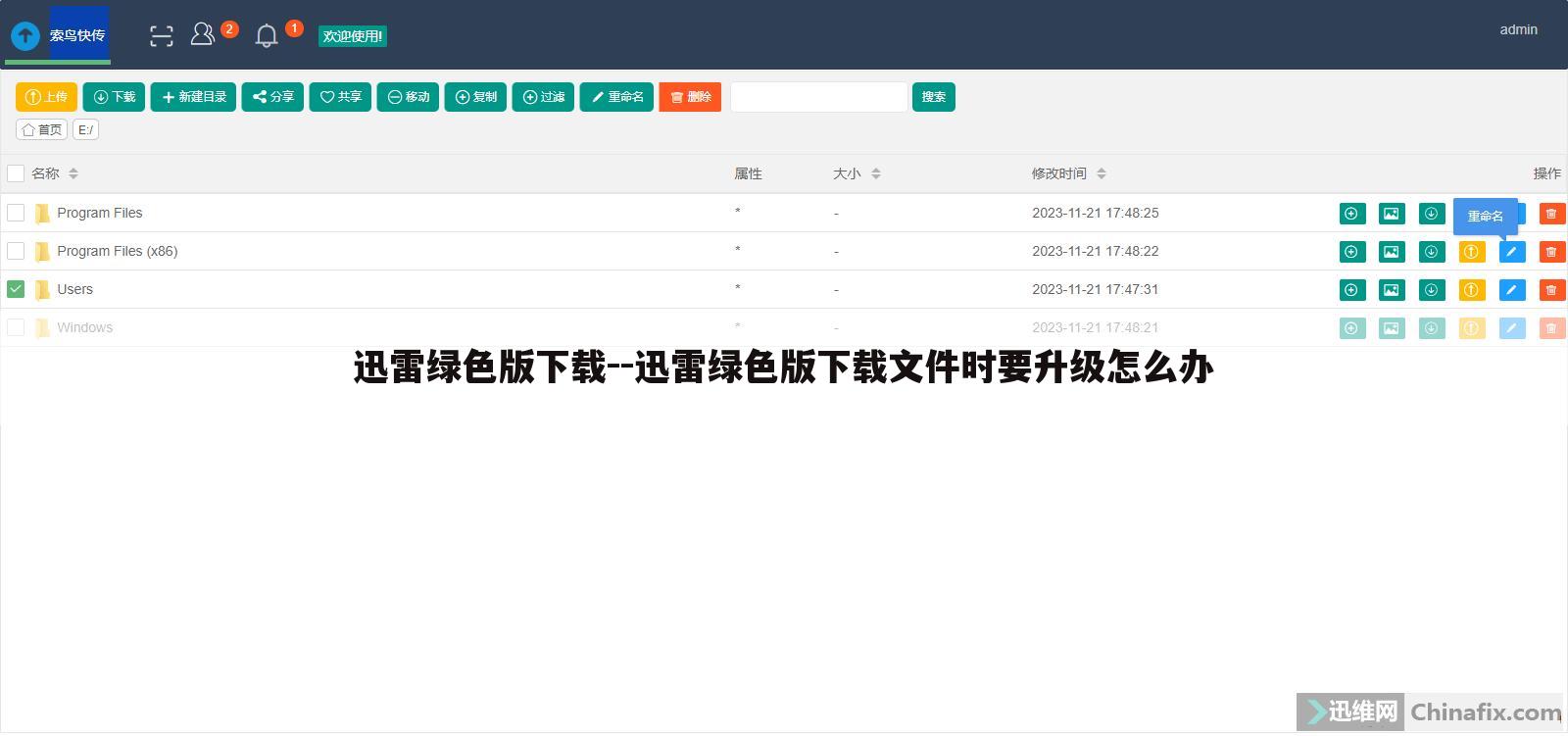Click the download icon for Program Files

[x=1432, y=214]
